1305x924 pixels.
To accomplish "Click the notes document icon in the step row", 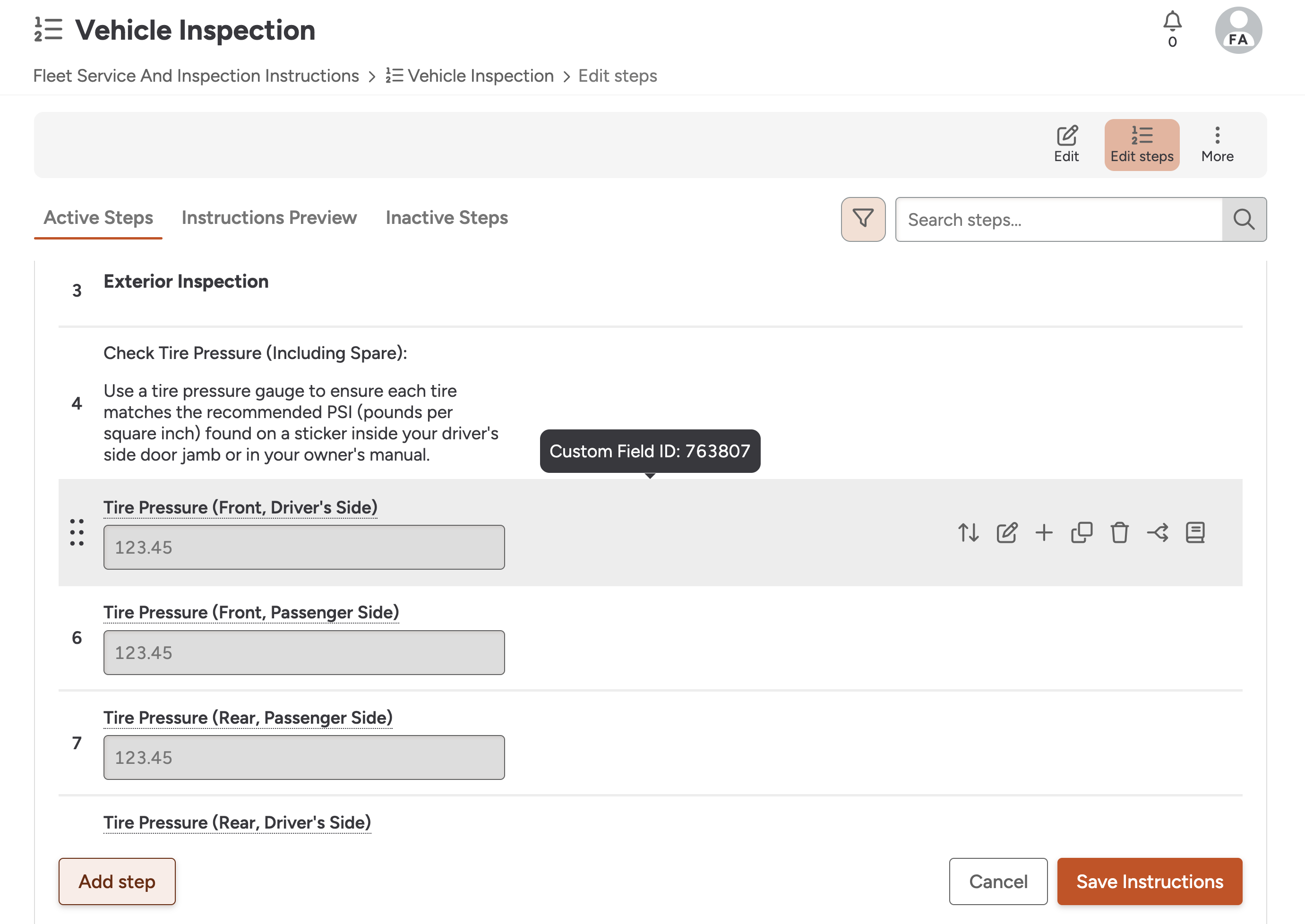I will 1195,532.
